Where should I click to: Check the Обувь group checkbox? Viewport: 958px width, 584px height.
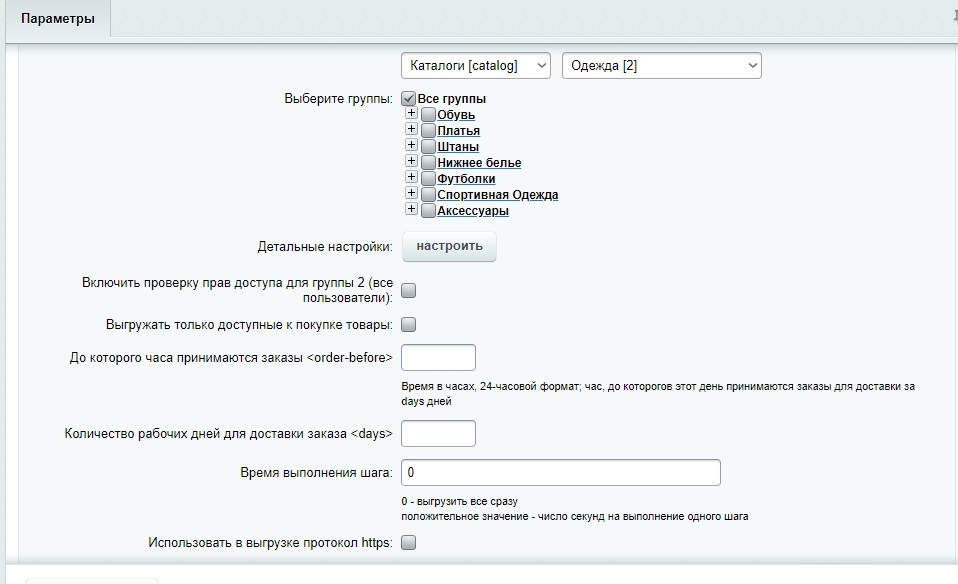[428, 115]
